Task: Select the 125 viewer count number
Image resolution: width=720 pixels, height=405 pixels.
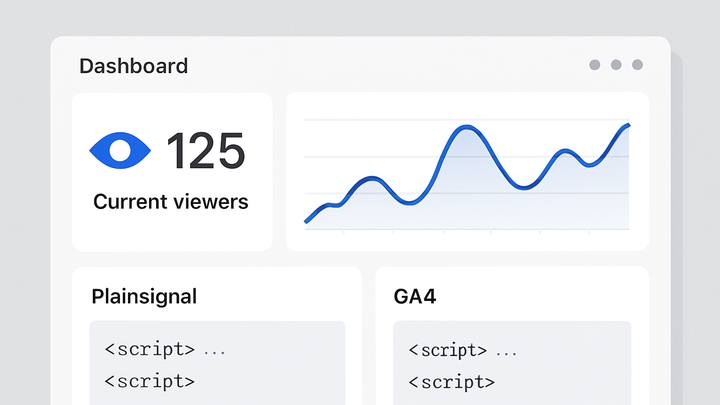Action: pos(205,151)
